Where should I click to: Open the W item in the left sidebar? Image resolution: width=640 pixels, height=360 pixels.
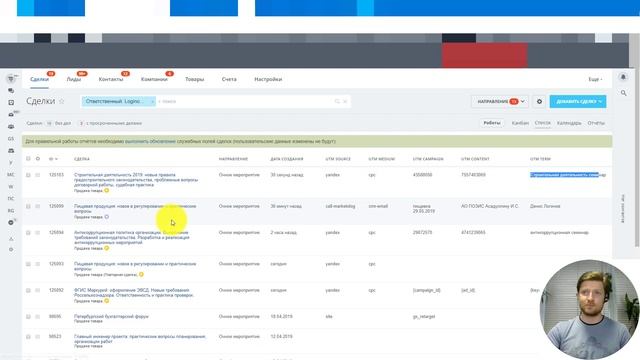[x=11, y=187]
